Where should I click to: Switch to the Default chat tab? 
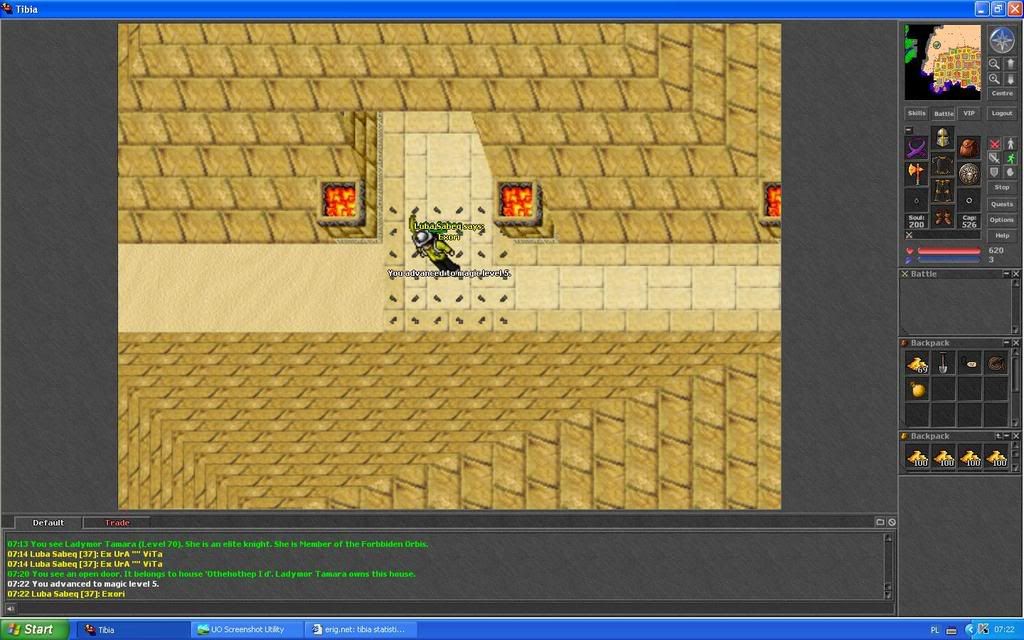click(x=48, y=522)
